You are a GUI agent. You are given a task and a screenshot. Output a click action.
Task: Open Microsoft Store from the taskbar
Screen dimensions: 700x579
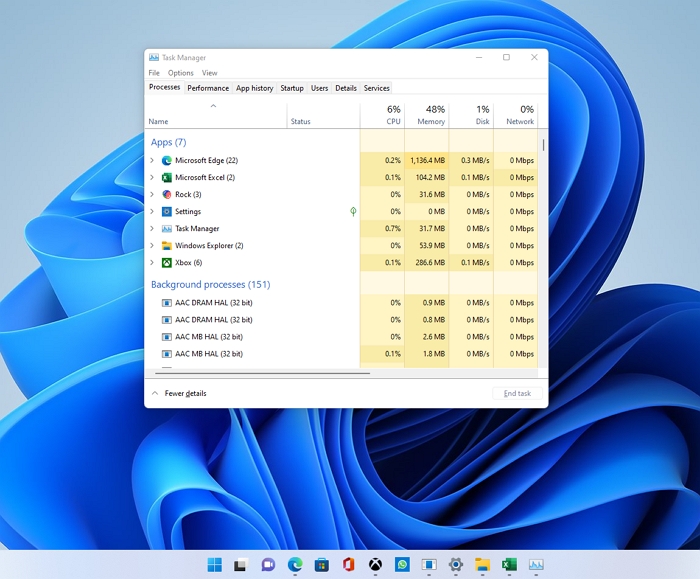321,565
